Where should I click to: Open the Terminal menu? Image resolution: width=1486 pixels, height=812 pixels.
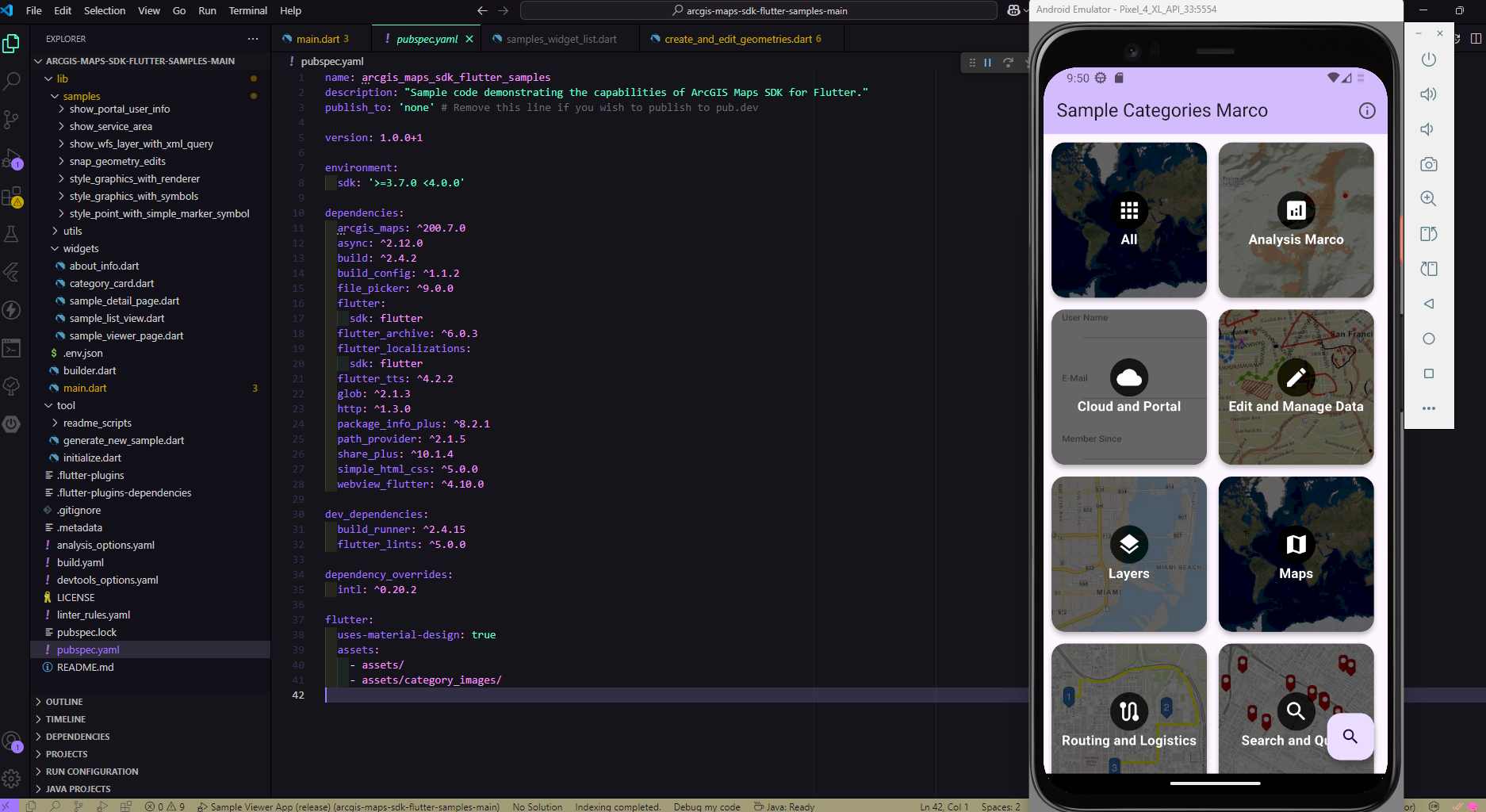247,10
